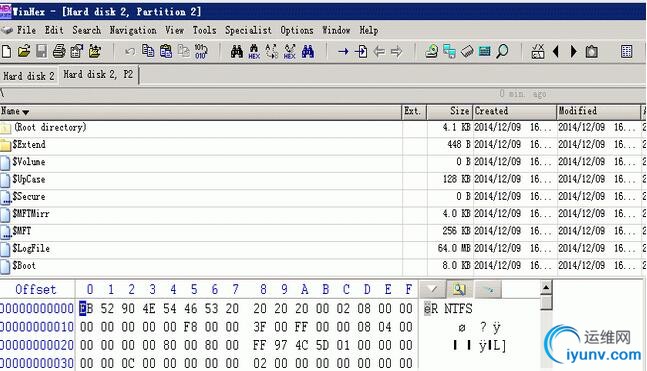Click the Go to offset arrow icon

343,52
